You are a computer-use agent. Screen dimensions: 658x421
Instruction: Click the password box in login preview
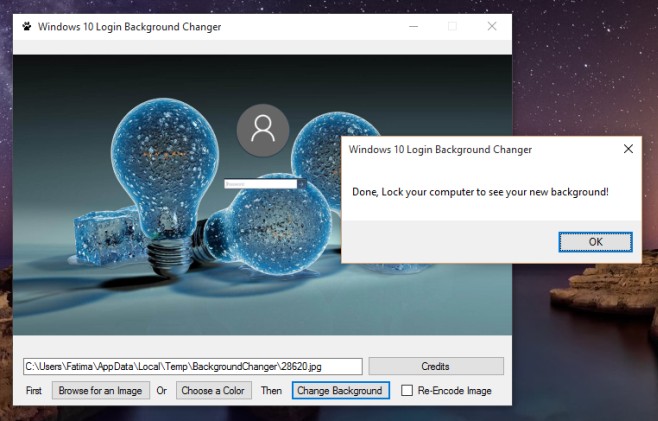coord(261,184)
